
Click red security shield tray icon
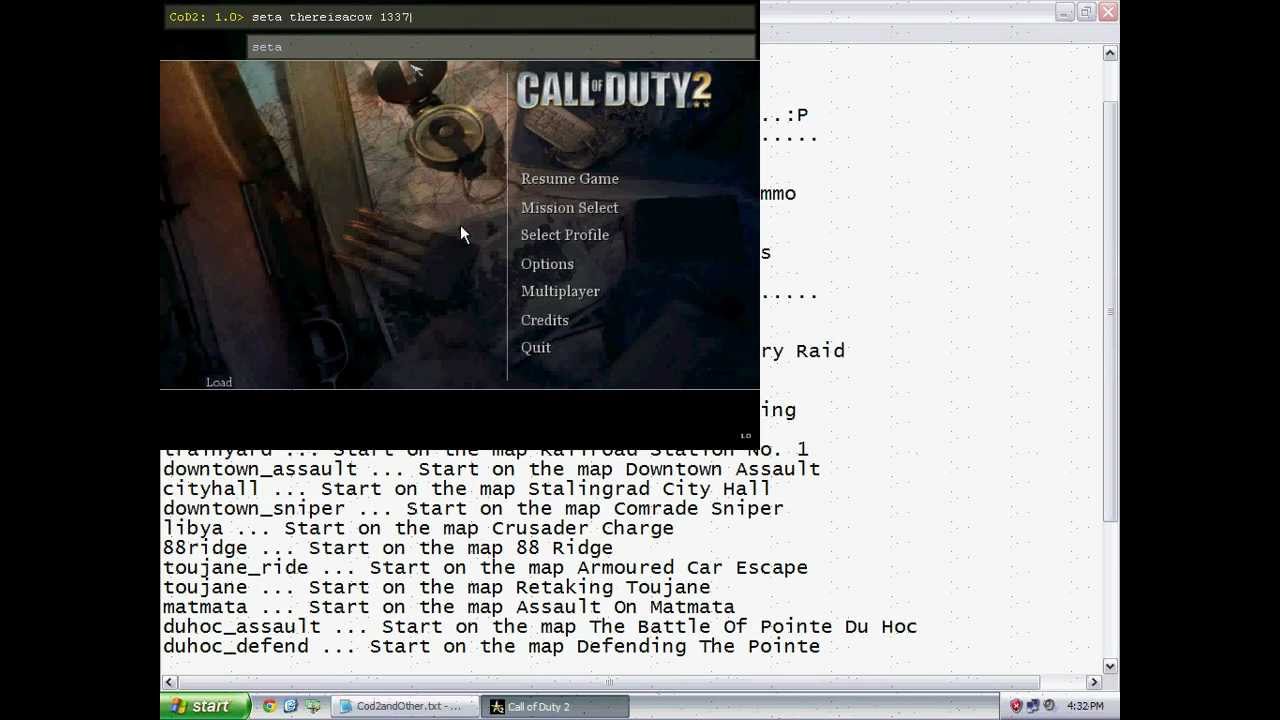pos(1016,706)
